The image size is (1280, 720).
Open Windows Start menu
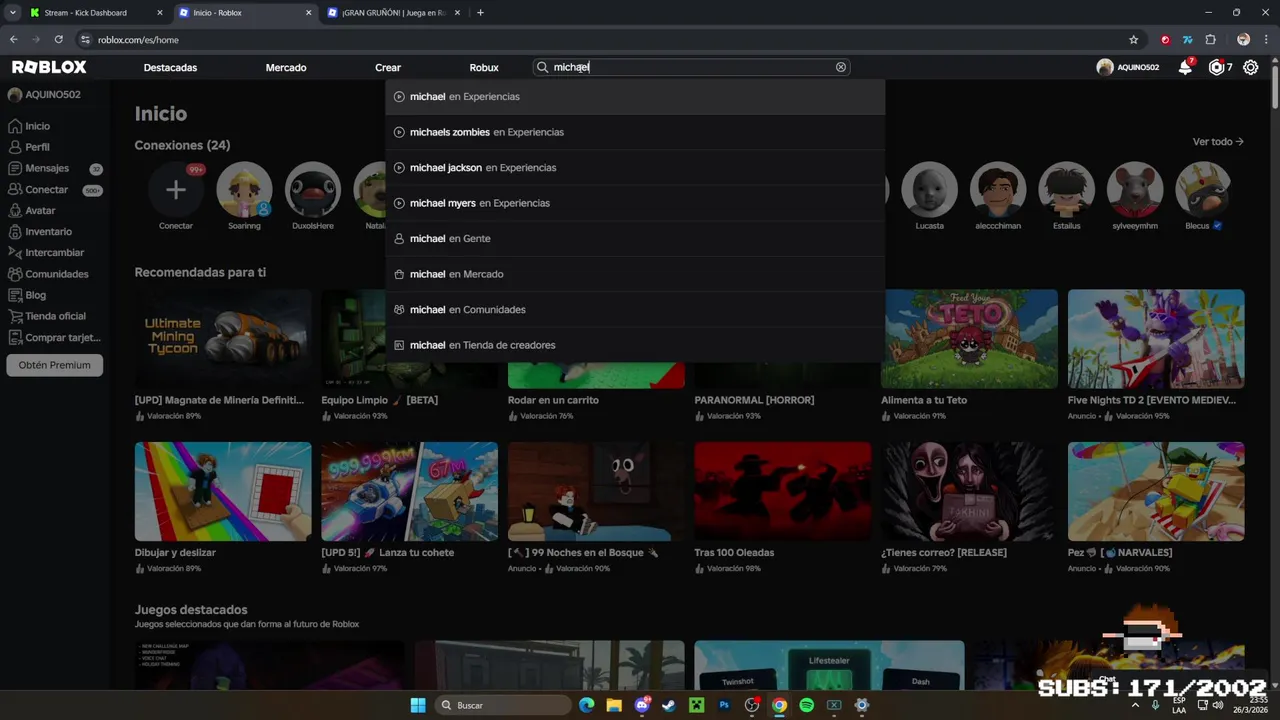pos(418,705)
